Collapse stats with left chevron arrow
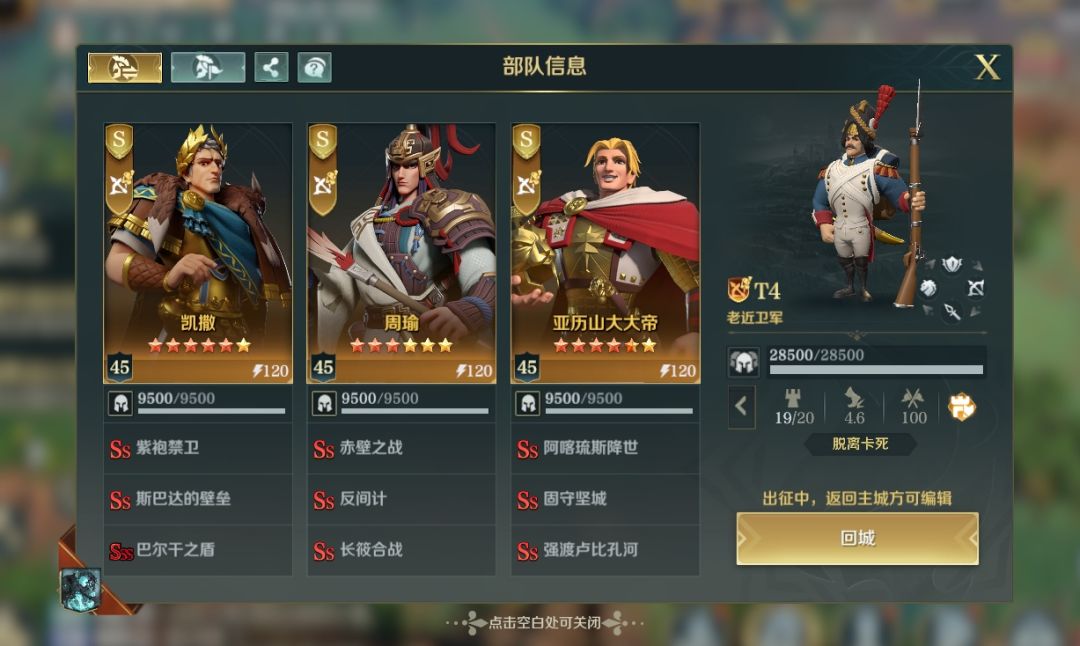 (x=741, y=406)
